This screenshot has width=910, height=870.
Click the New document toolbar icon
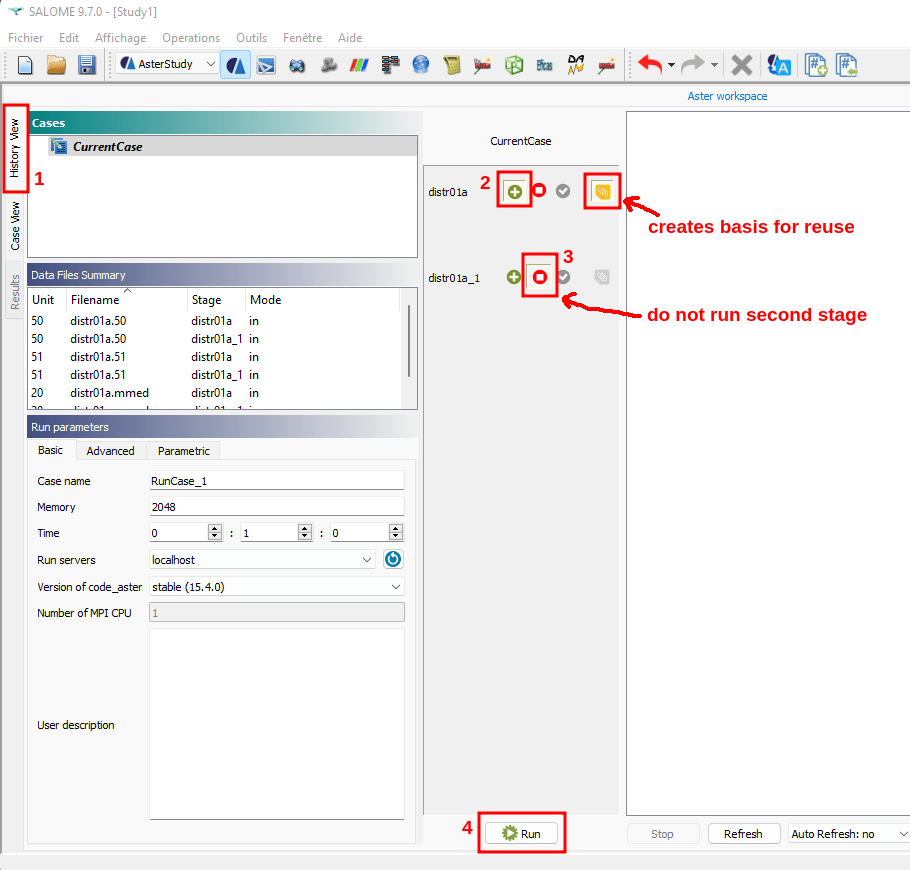click(x=26, y=65)
